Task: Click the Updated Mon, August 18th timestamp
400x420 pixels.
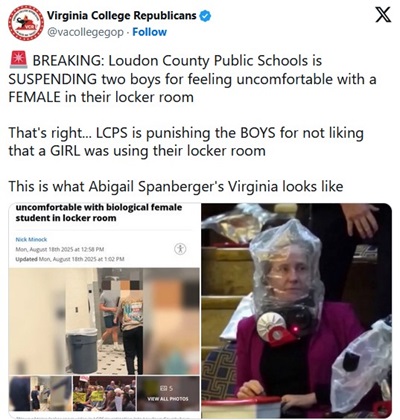Action: pos(70,259)
